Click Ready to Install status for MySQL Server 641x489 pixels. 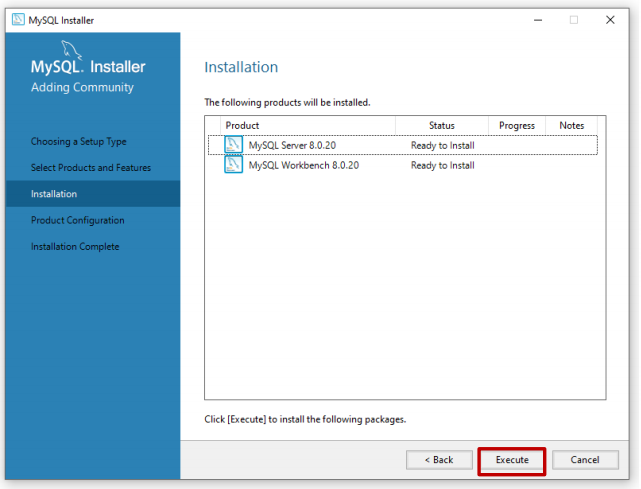point(443,145)
